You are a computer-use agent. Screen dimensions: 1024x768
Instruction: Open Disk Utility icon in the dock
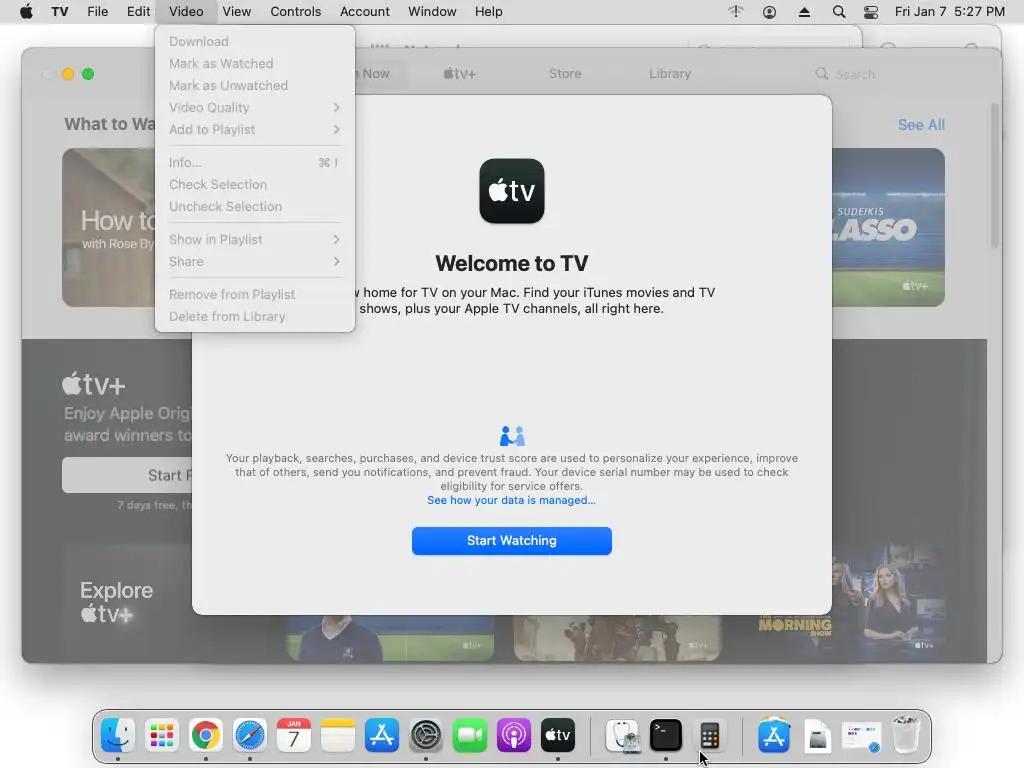[622, 735]
